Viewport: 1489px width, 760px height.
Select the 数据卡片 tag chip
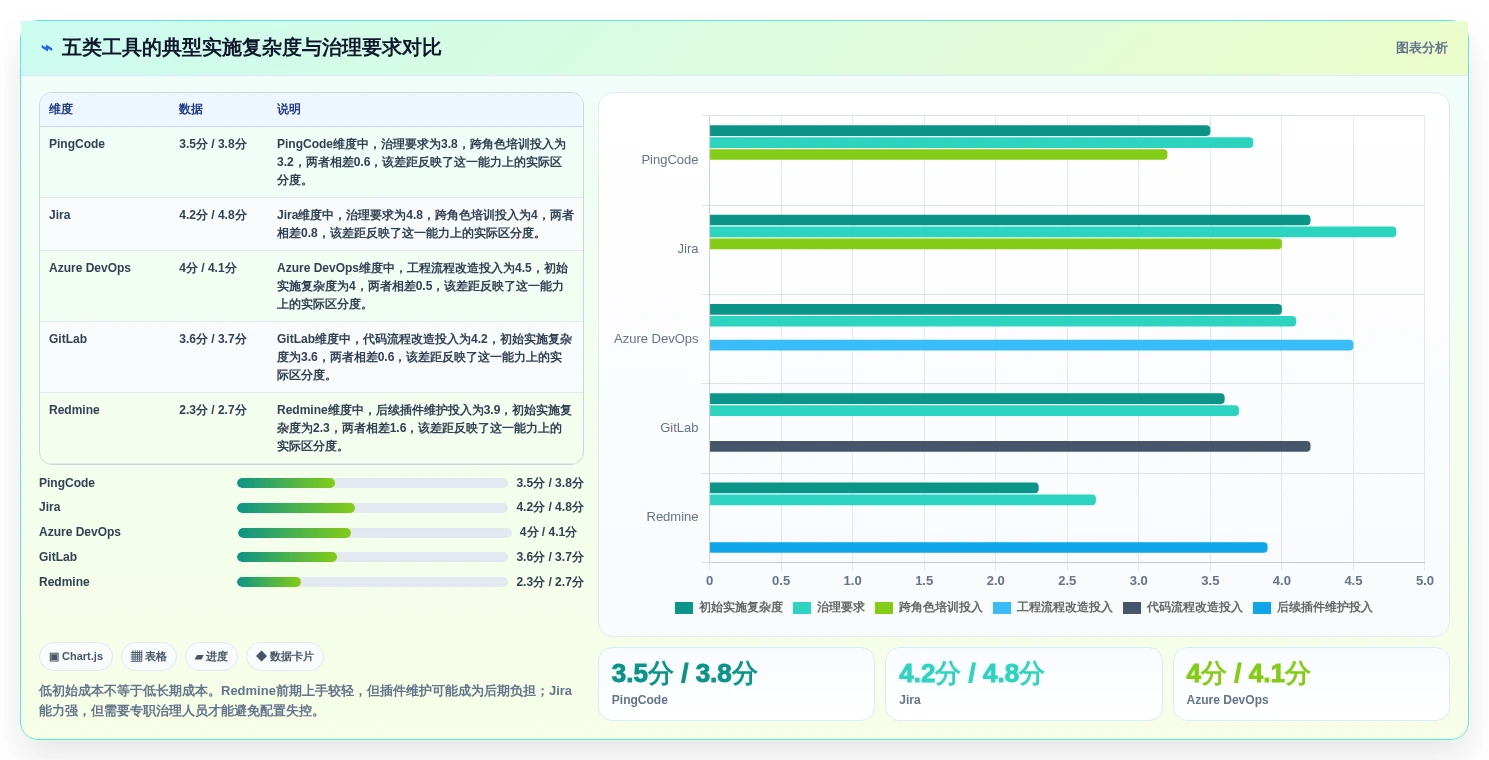(285, 657)
